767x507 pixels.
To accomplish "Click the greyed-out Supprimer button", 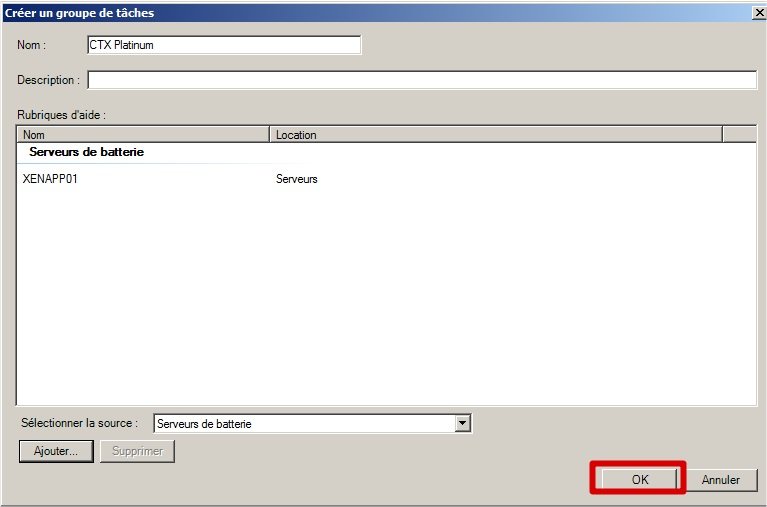I will pos(138,451).
